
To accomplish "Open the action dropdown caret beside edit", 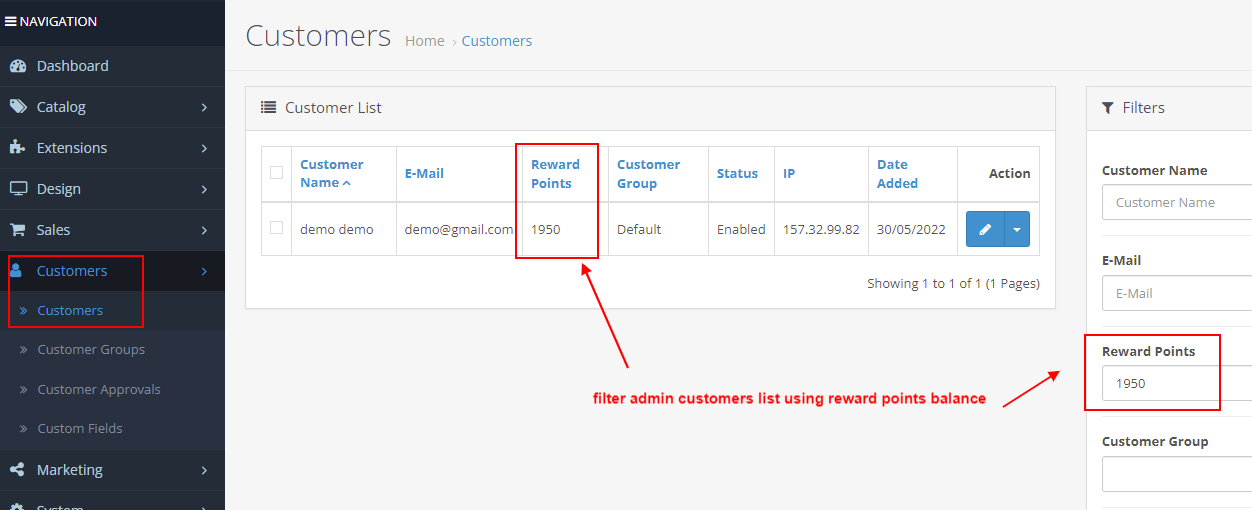I will (x=1016, y=229).
